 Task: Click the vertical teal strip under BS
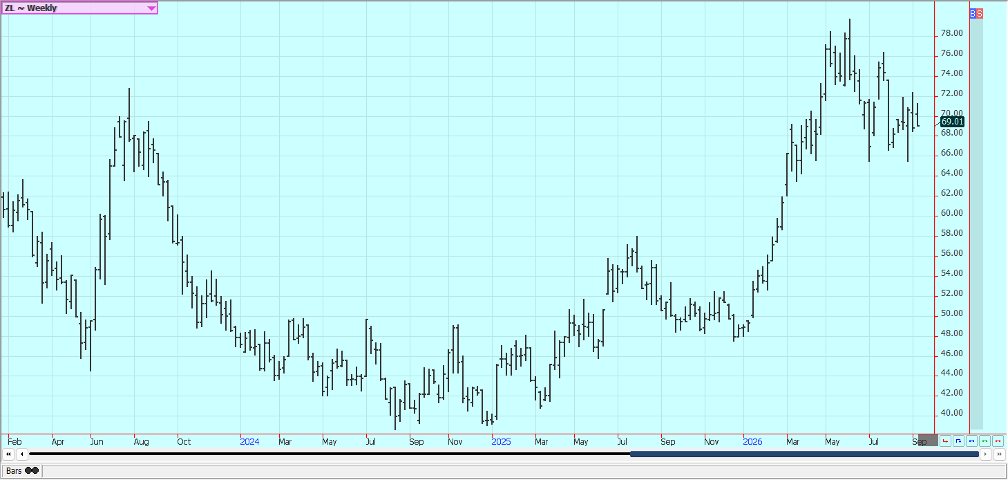976,224
